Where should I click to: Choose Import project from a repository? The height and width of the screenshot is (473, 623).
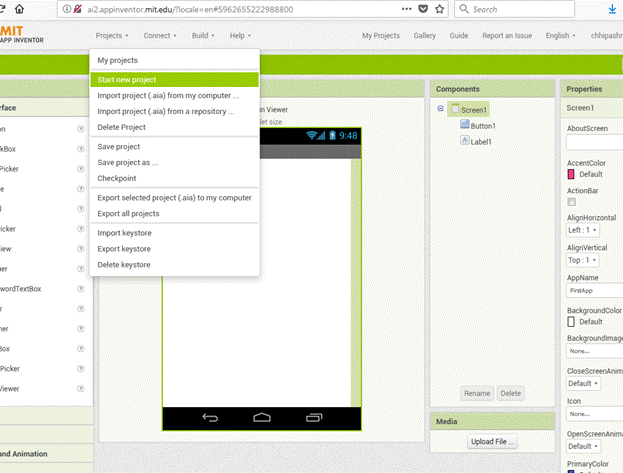pos(174,111)
